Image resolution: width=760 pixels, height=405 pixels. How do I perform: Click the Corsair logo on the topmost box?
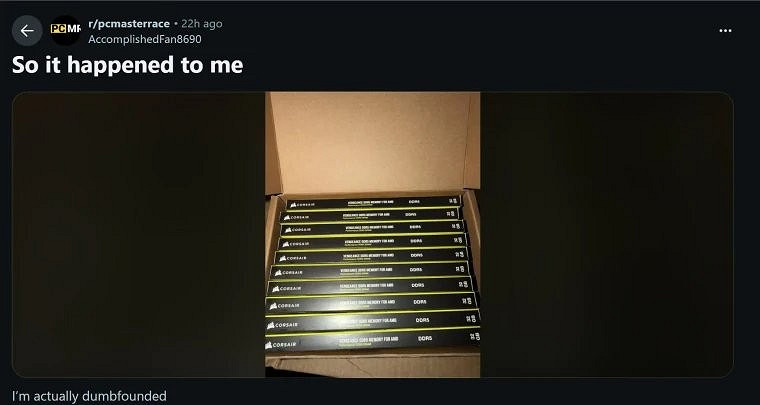click(300, 203)
